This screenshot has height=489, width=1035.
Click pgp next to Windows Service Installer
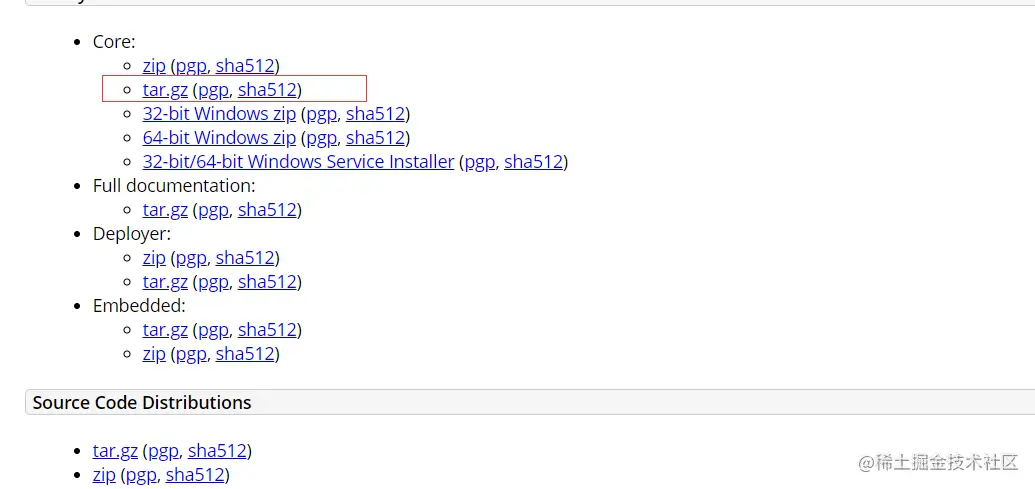(x=479, y=162)
